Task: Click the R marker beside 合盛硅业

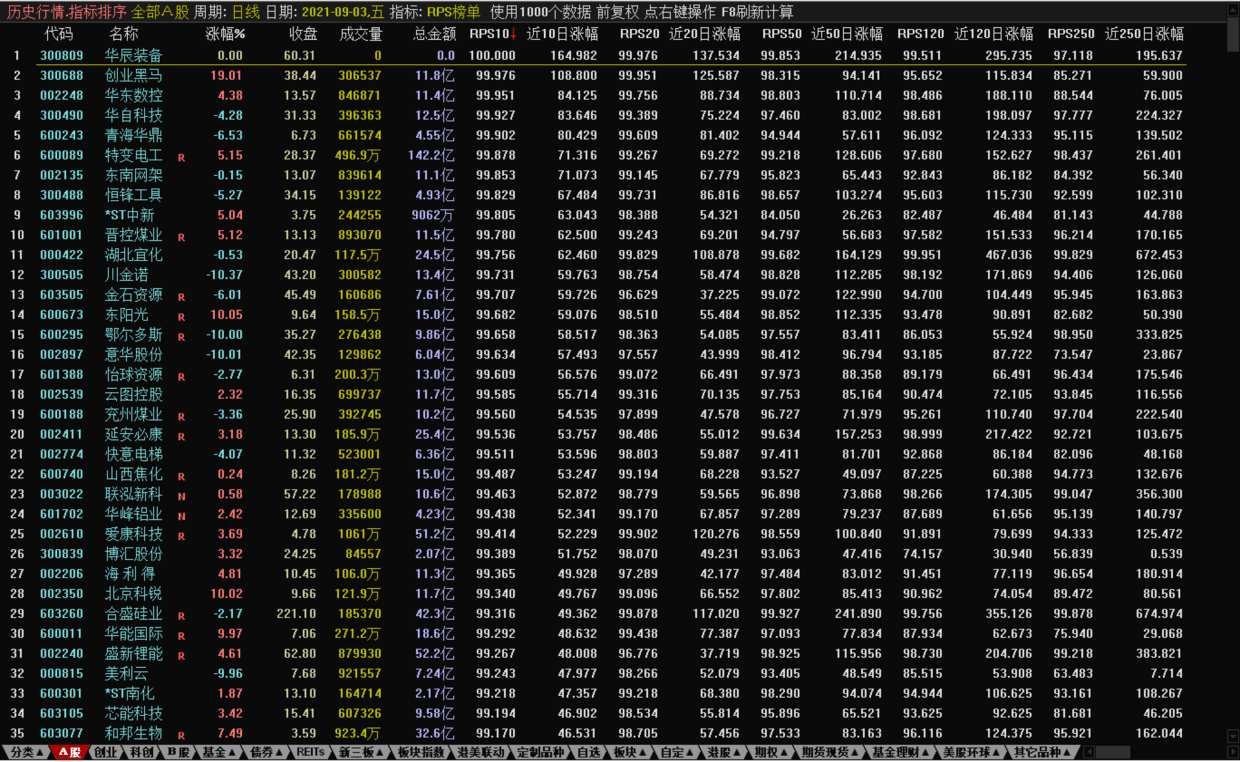Action: 182,617
